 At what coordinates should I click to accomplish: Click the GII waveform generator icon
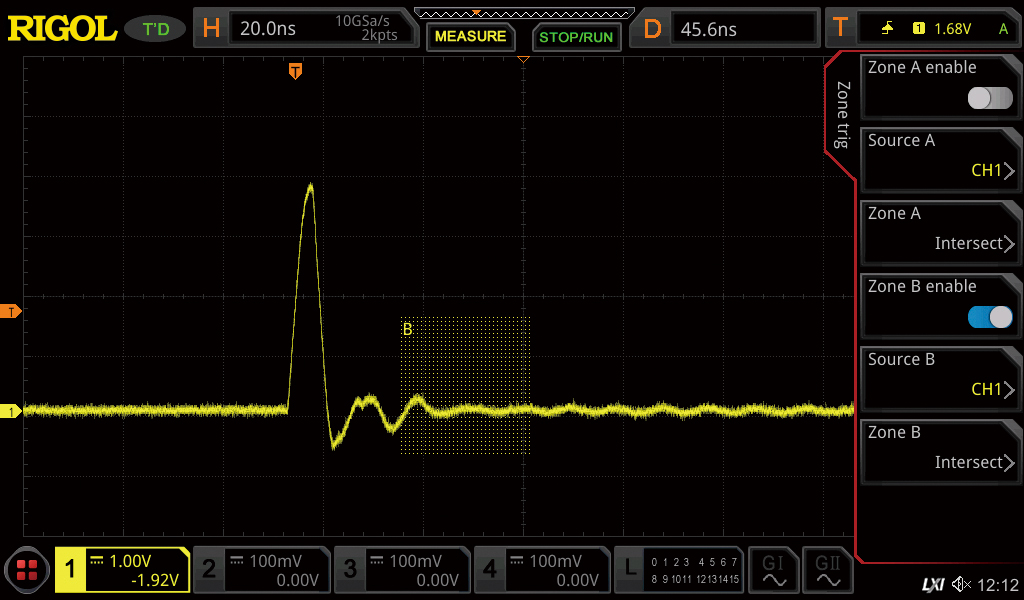pyautogui.click(x=827, y=570)
